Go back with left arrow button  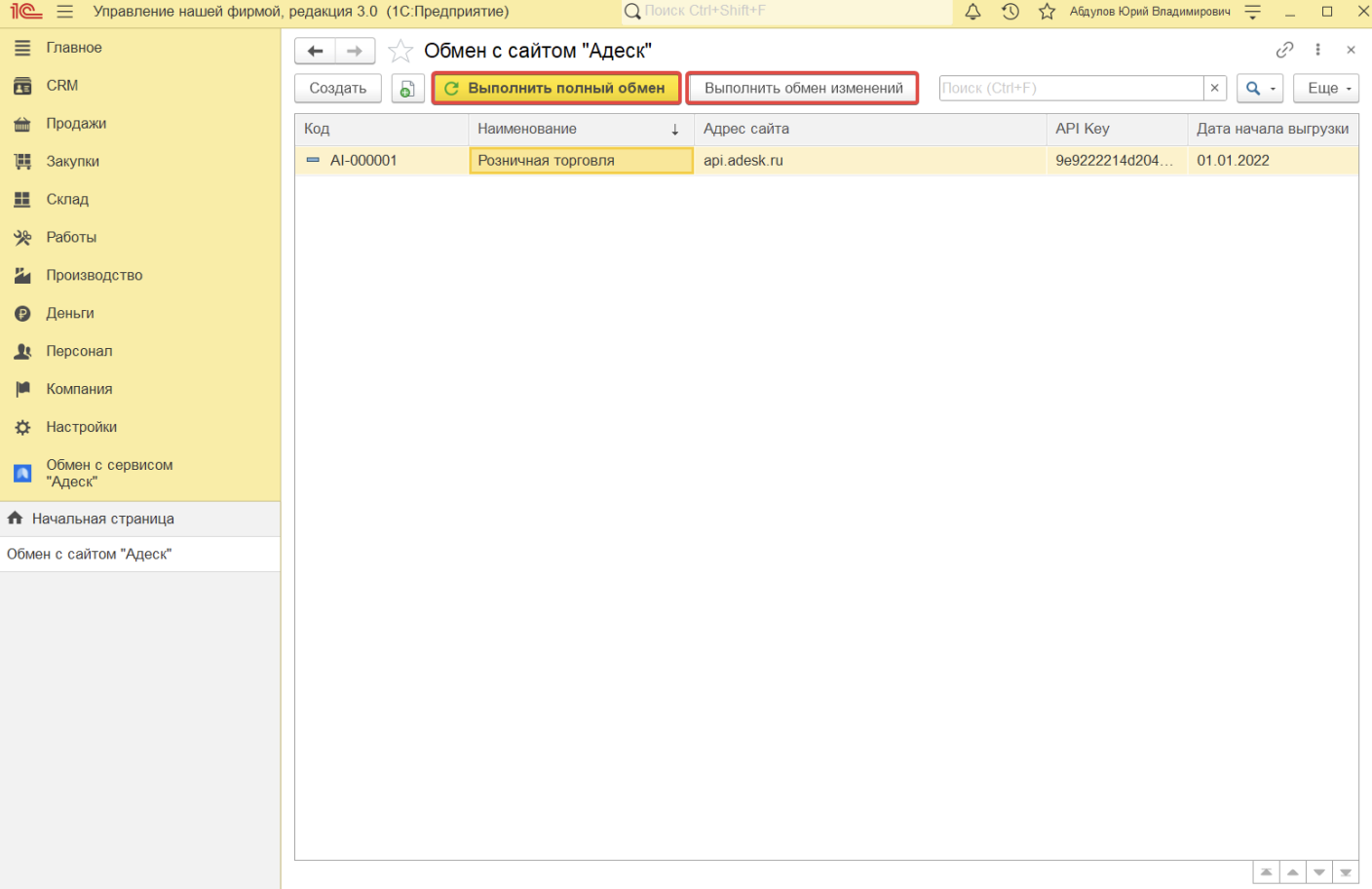(315, 51)
